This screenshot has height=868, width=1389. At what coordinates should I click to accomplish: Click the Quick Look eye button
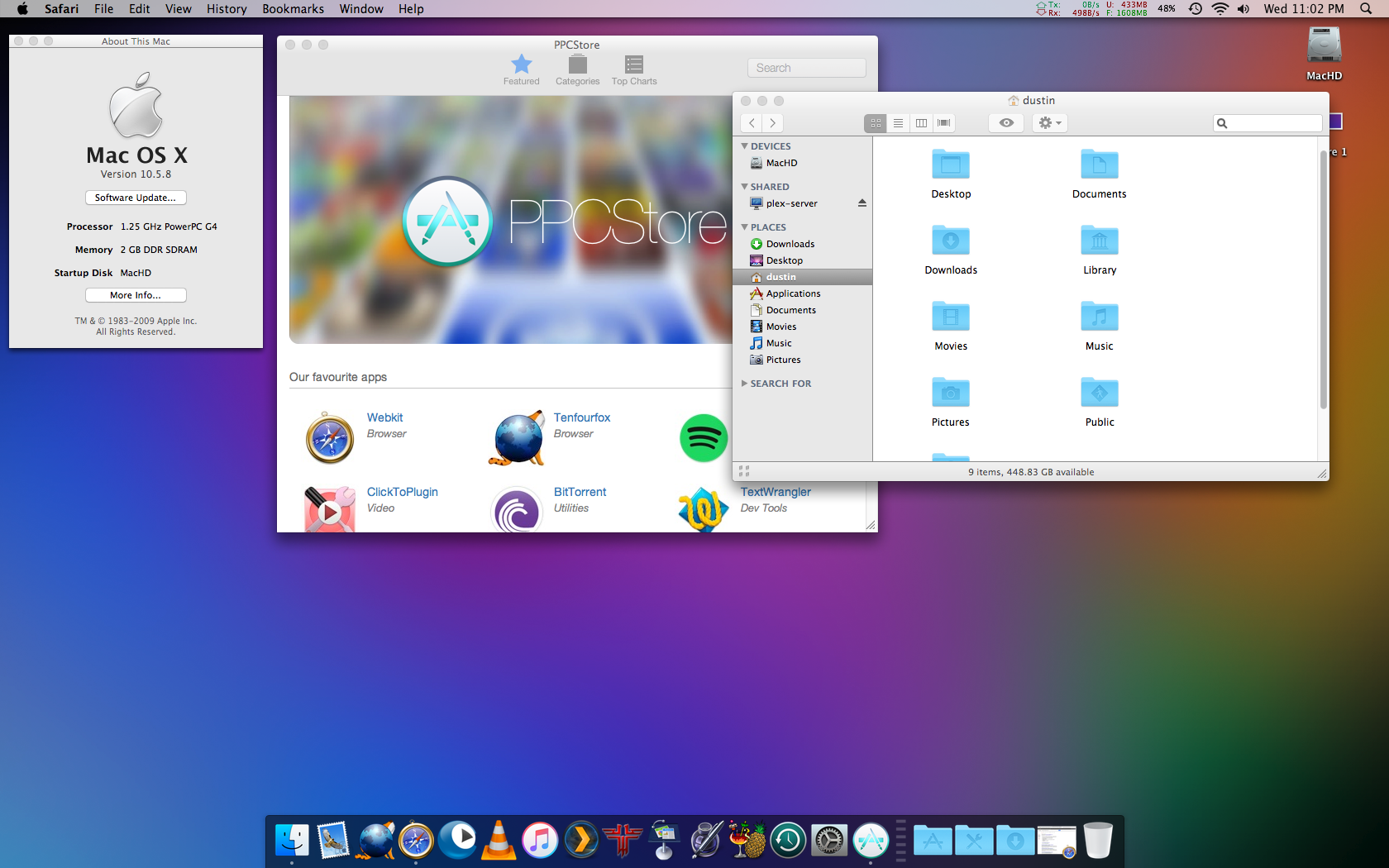point(1006,123)
